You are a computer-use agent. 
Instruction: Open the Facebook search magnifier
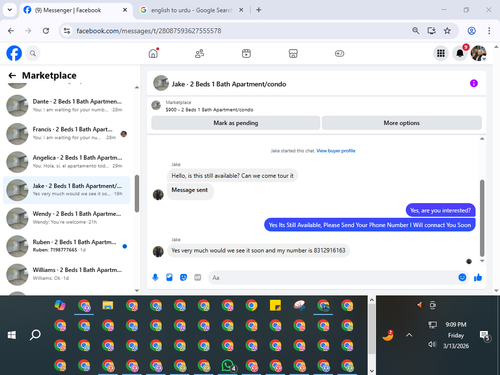pos(33,53)
